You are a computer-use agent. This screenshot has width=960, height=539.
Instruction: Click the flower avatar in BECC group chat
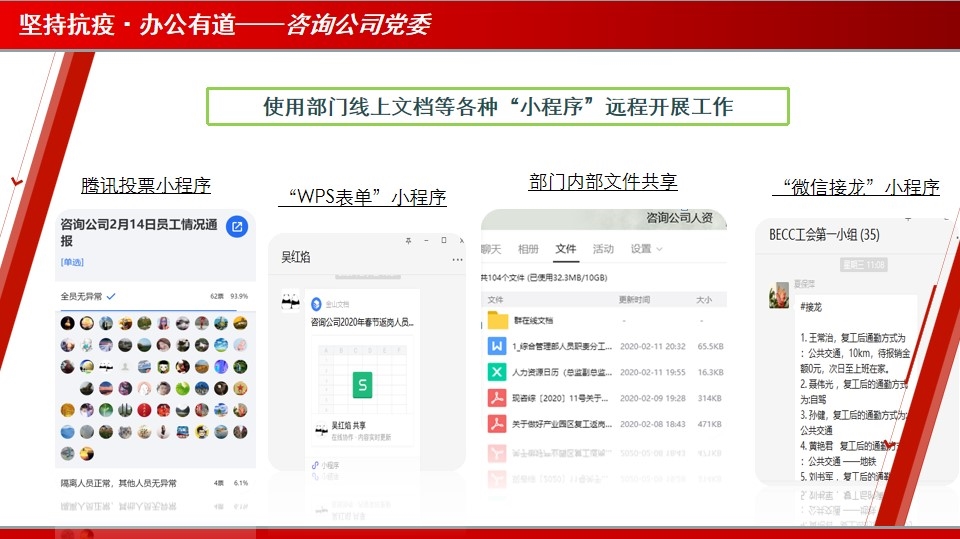[x=779, y=295]
